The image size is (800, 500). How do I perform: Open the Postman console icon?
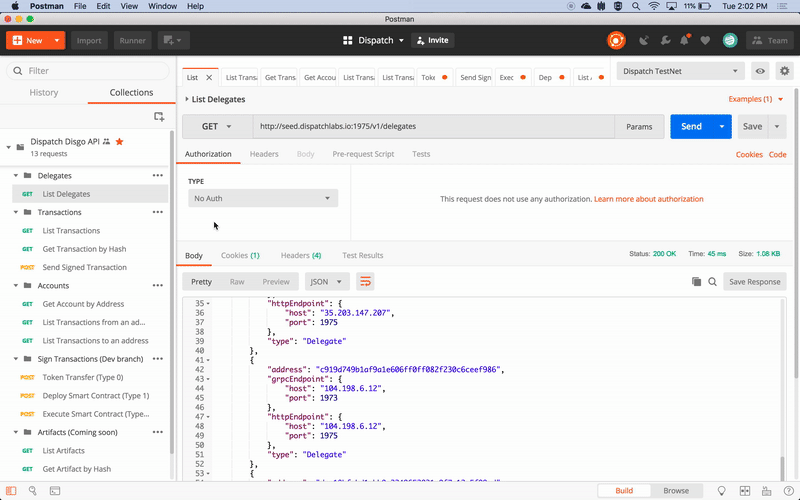coord(55,491)
